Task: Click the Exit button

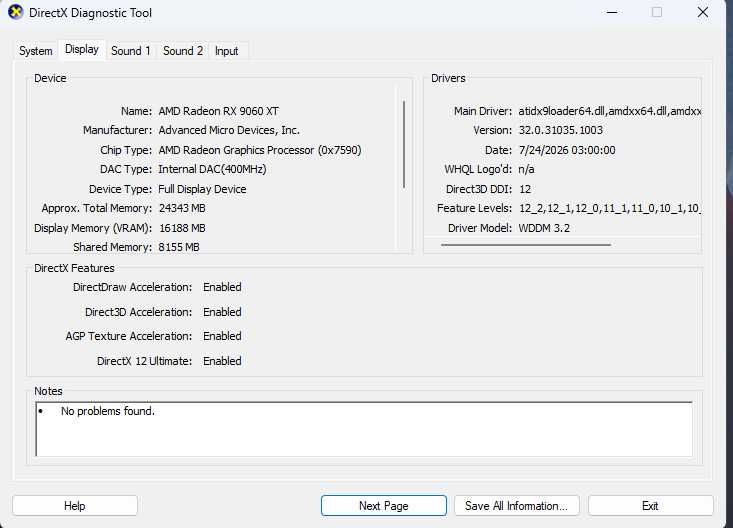Action: (650, 506)
